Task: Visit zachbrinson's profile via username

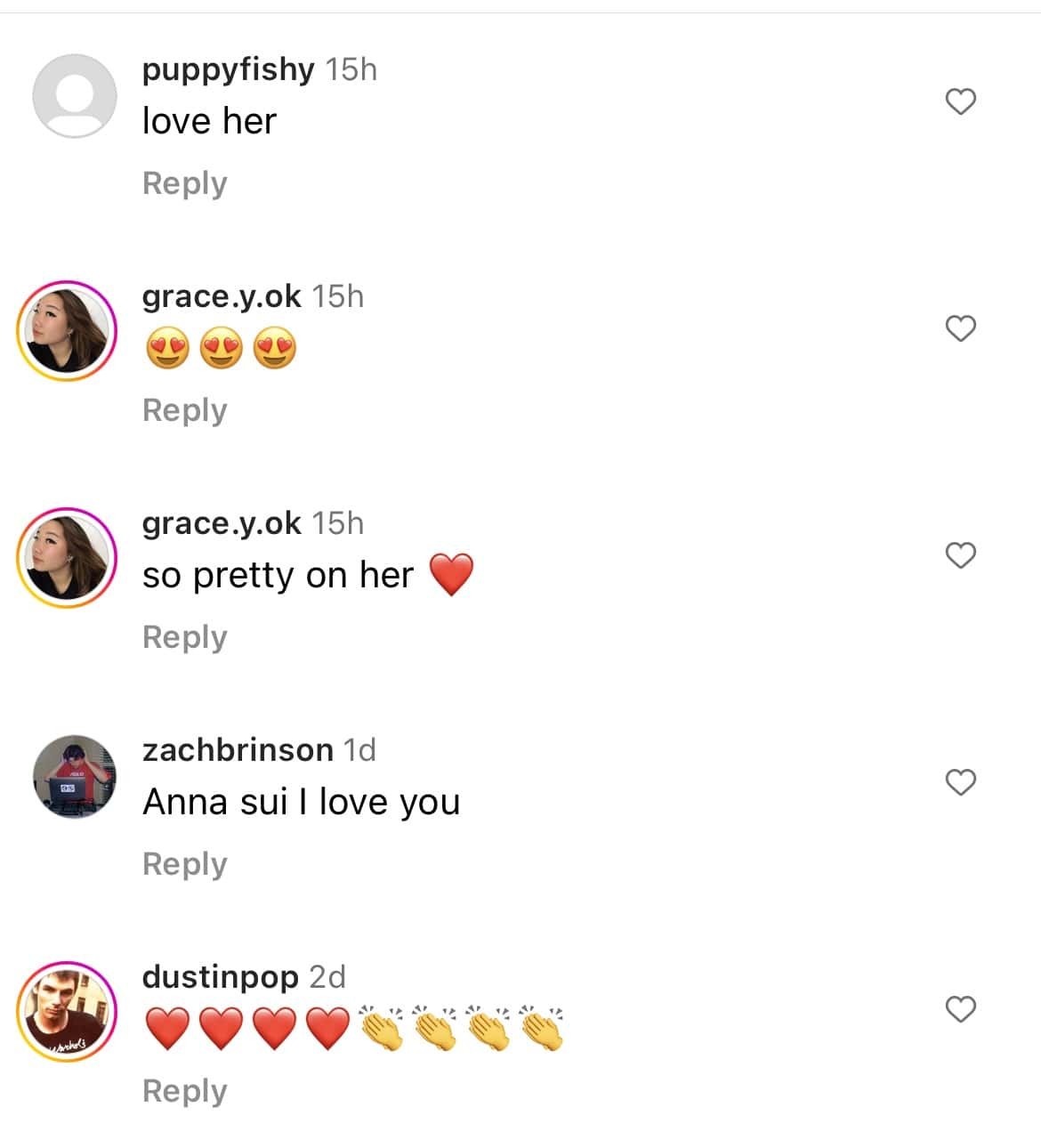Action: [x=238, y=750]
